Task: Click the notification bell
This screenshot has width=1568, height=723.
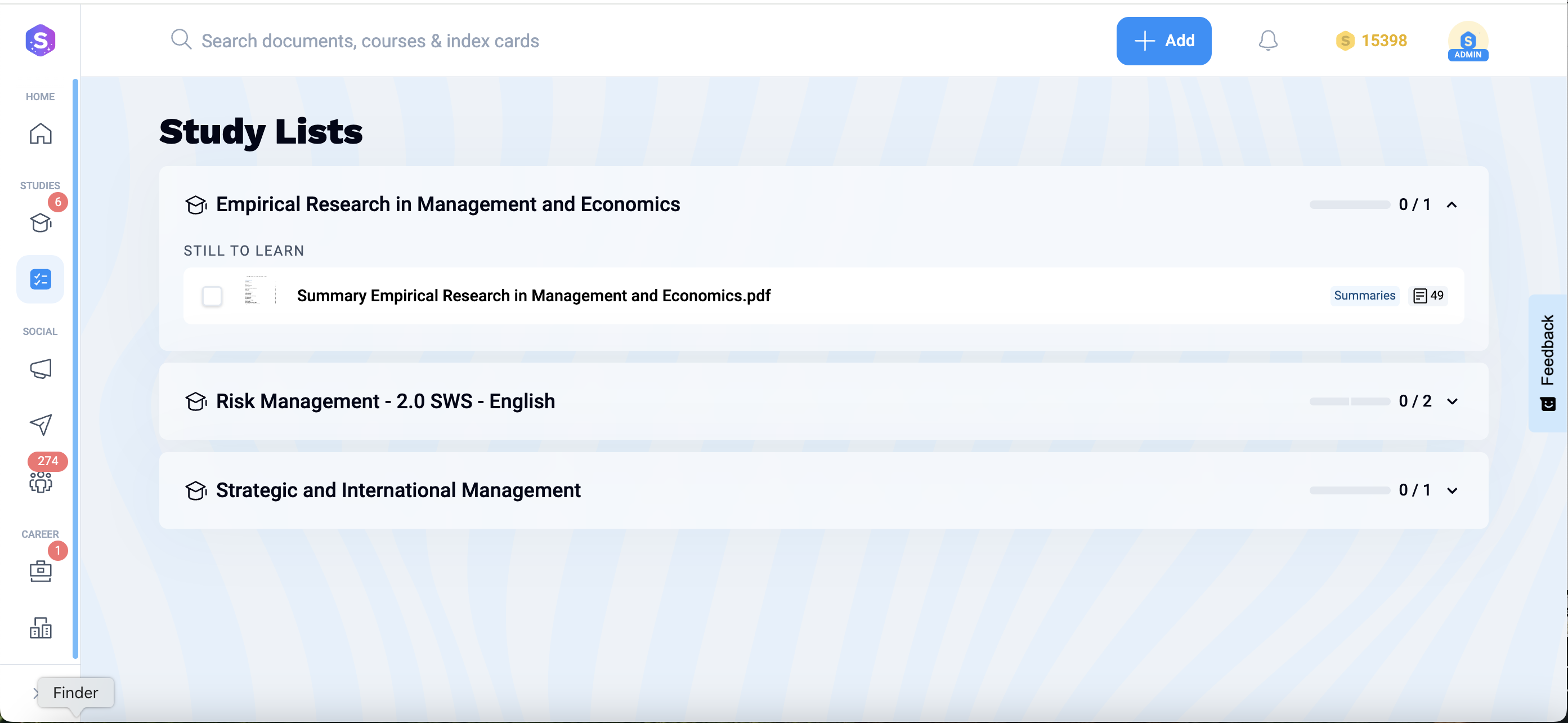Action: click(x=1269, y=40)
